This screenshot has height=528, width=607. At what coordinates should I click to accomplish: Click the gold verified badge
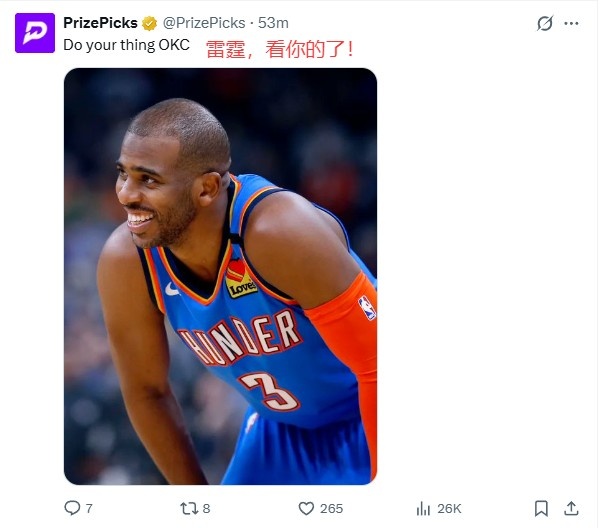point(149,23)
